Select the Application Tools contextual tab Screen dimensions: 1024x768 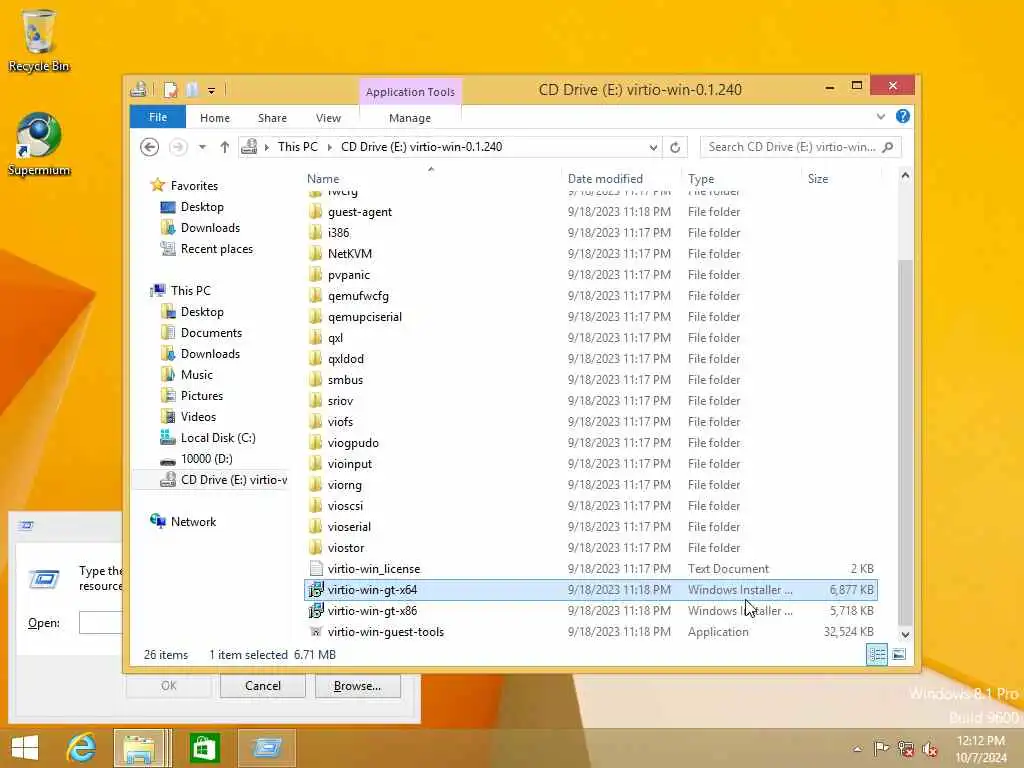point(410,92)
